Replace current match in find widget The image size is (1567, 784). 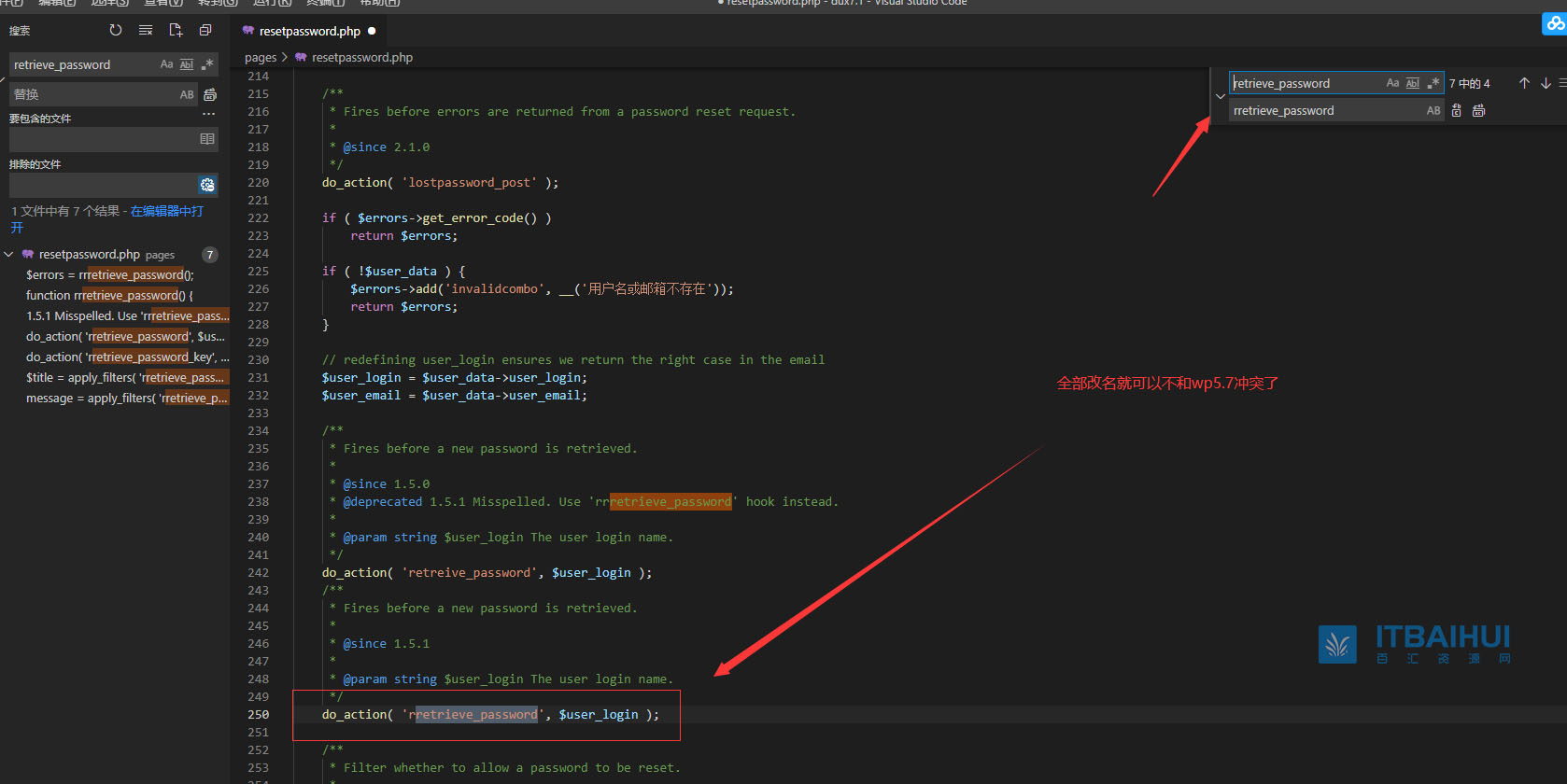[x=1457, y=110]
